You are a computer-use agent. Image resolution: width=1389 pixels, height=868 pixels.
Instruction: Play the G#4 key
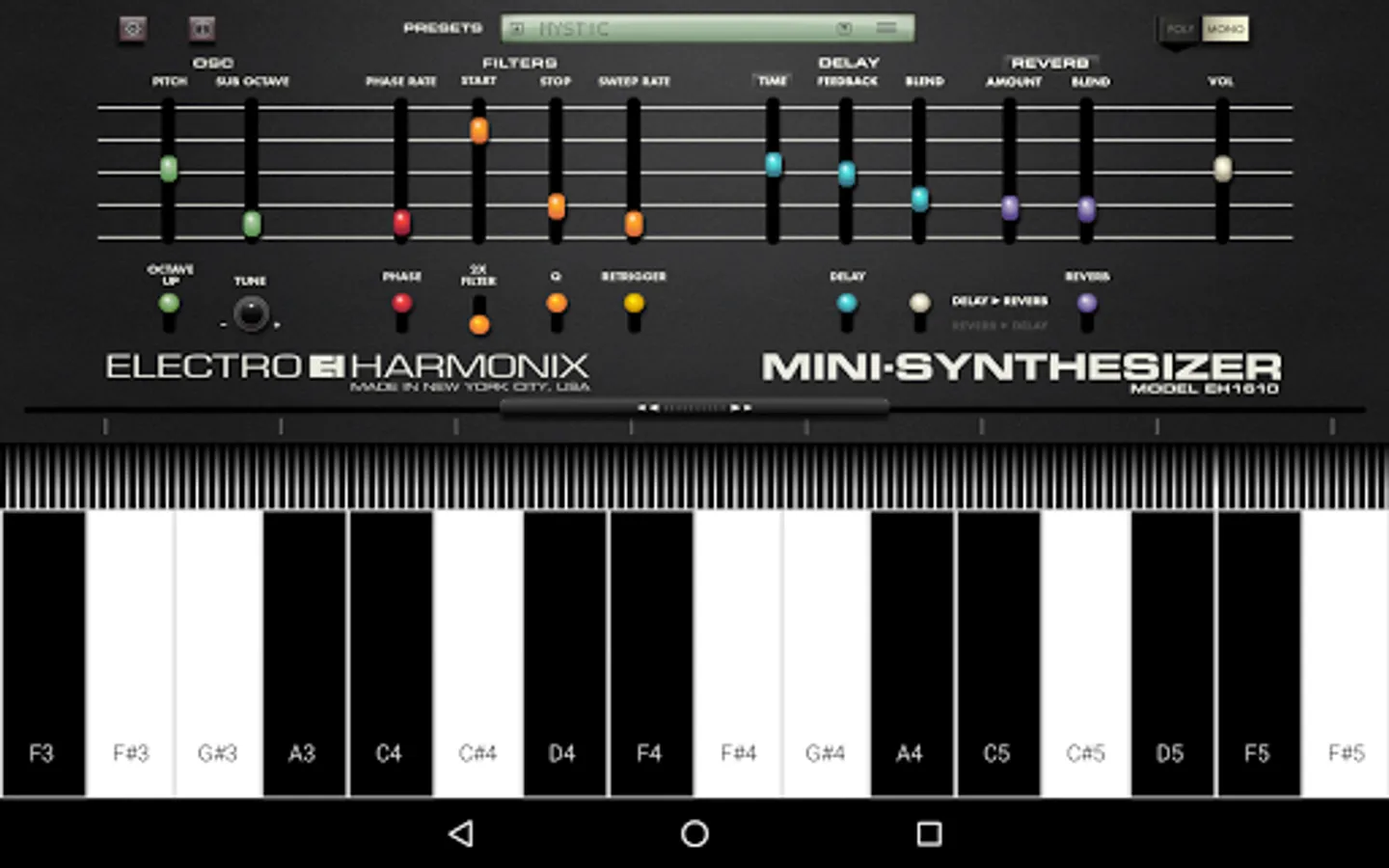pyautogui.click(x=827, y=654)
